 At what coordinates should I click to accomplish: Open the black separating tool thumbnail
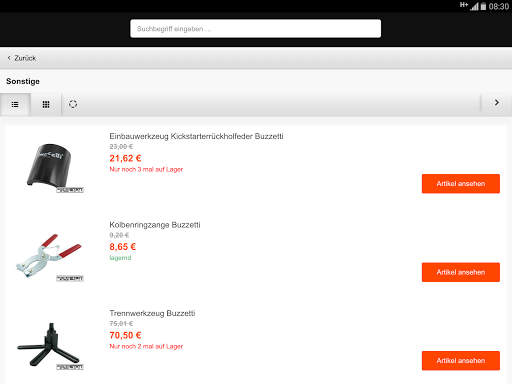[49, 346]
